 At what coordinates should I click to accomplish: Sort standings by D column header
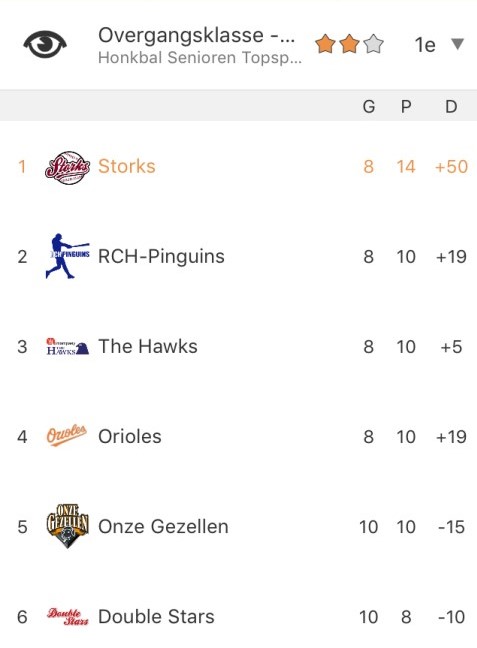(x=451, y=107)
